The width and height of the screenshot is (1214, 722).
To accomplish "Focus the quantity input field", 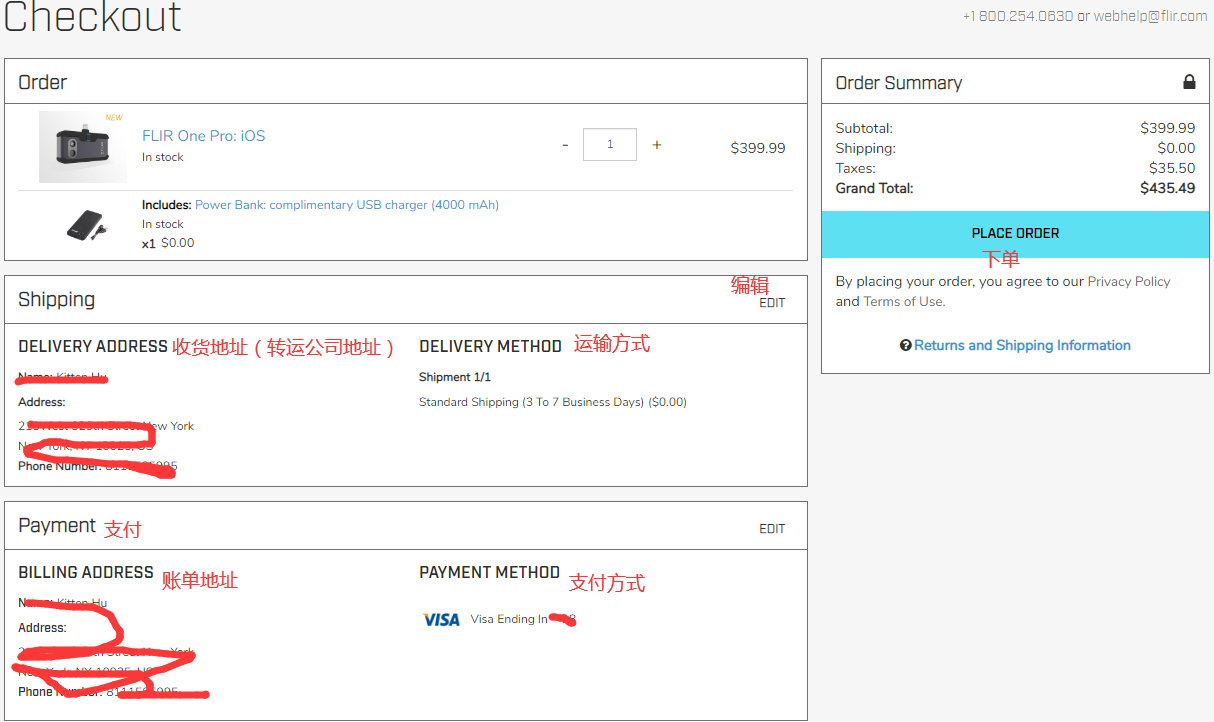I will click(x=610, y=145).
